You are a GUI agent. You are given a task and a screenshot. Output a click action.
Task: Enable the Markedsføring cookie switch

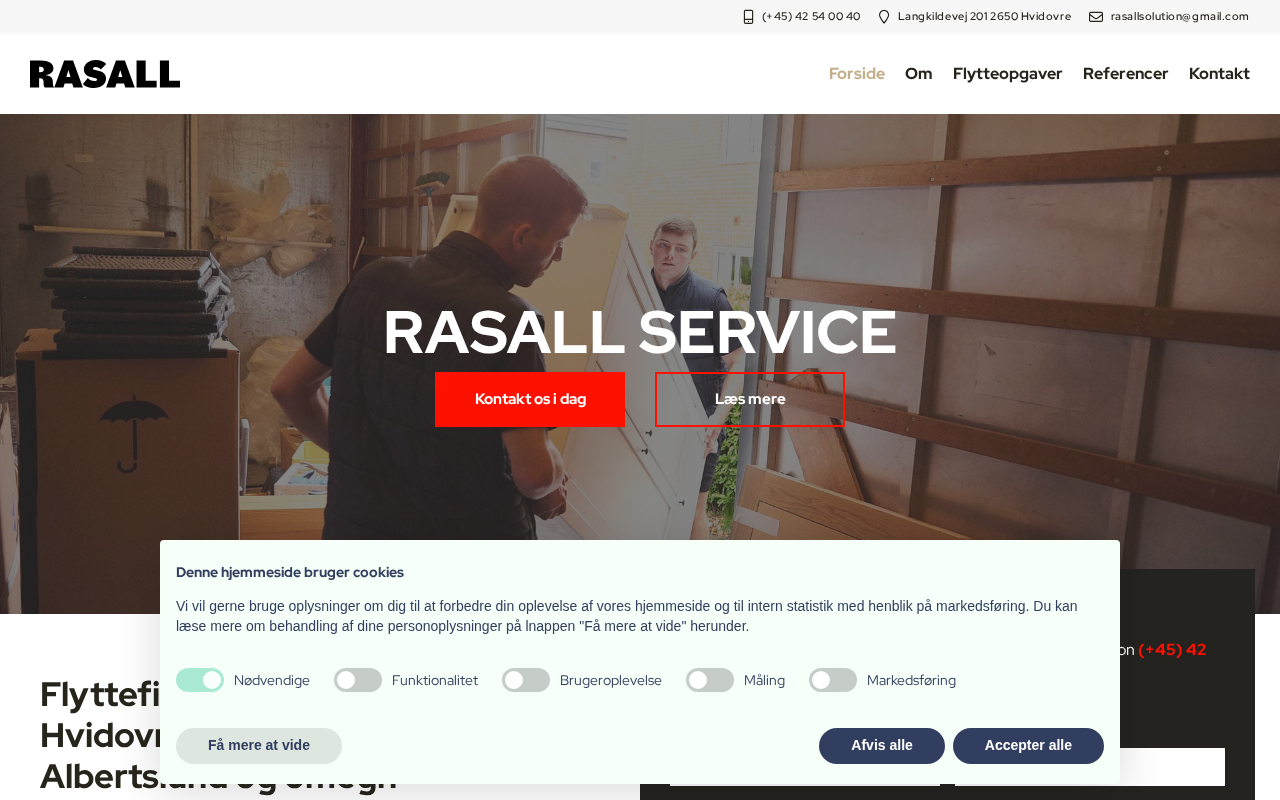click(x=833, y=680)
